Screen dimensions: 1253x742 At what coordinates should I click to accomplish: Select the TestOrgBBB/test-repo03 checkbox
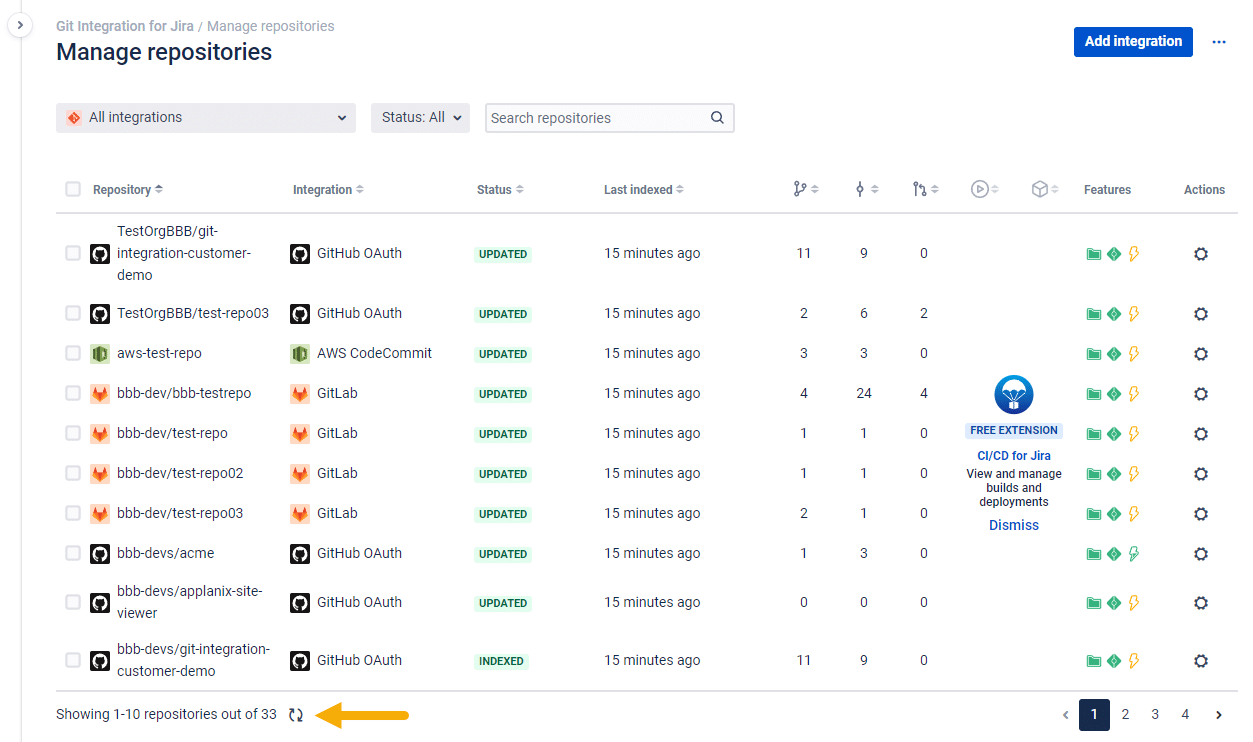point(73,314)
